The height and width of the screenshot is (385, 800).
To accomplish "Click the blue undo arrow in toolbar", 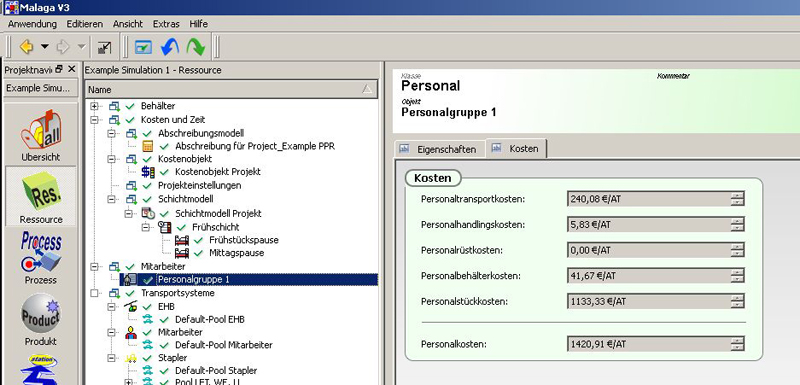I will (170, 47).
